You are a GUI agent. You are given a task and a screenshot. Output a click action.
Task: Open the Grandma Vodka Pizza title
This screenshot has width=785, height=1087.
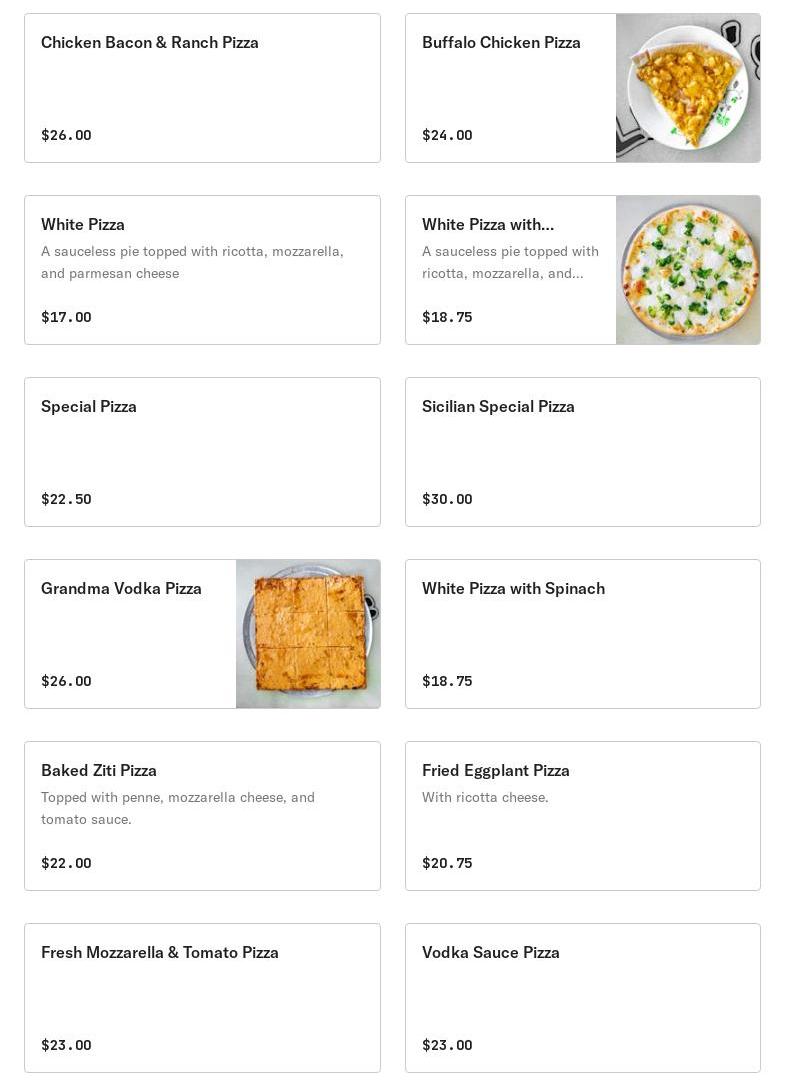[x=121, y=589]
